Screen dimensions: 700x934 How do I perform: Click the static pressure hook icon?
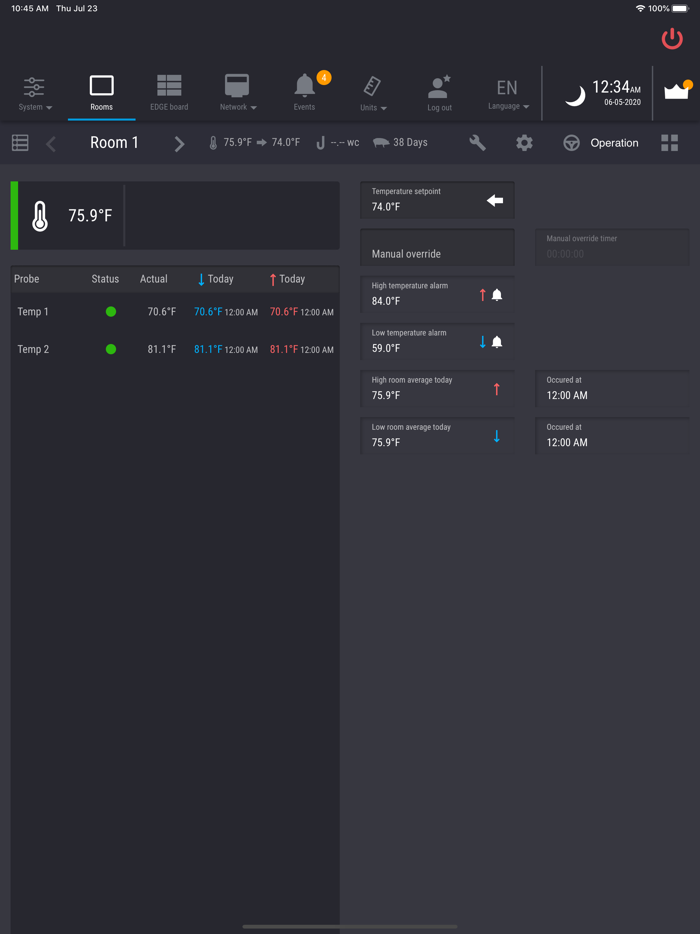(x=321, y=143)
